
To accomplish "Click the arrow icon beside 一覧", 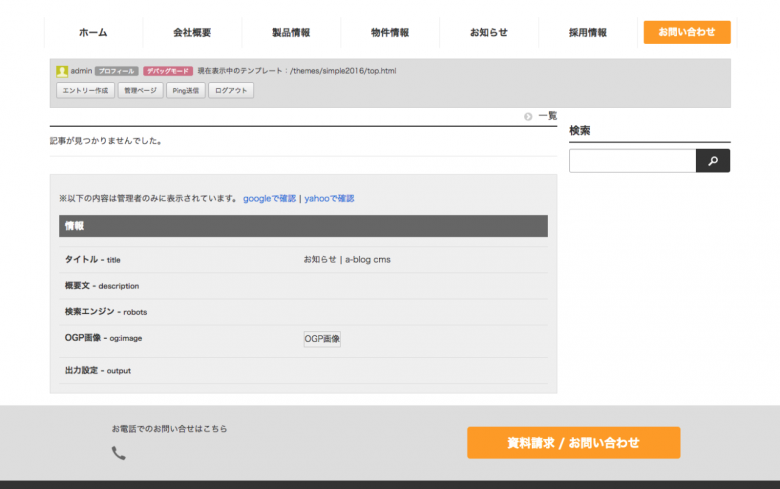I will coord(528,117).
